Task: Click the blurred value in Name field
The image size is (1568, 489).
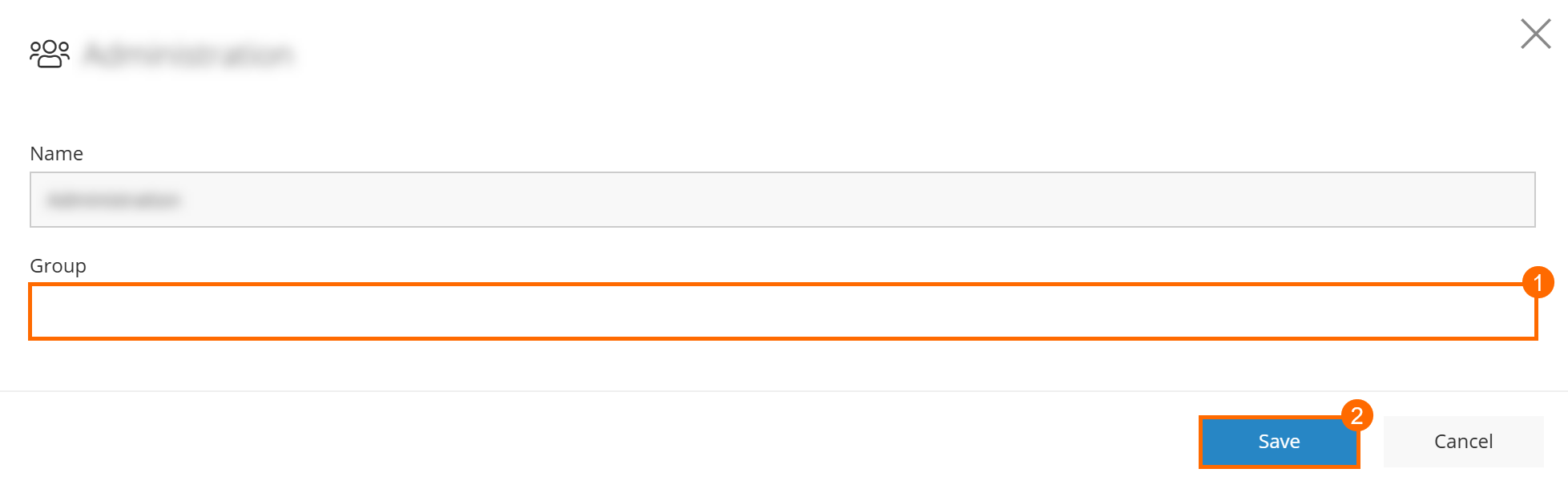Action: pyautogui.click(x=114, y=200)
